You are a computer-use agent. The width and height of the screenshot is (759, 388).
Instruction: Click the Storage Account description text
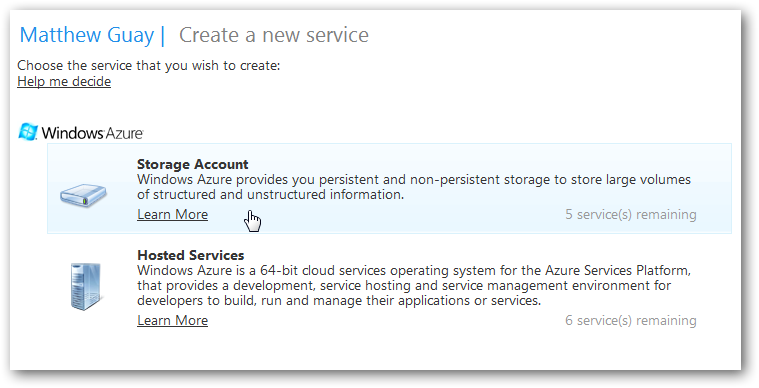click(414, 187)
